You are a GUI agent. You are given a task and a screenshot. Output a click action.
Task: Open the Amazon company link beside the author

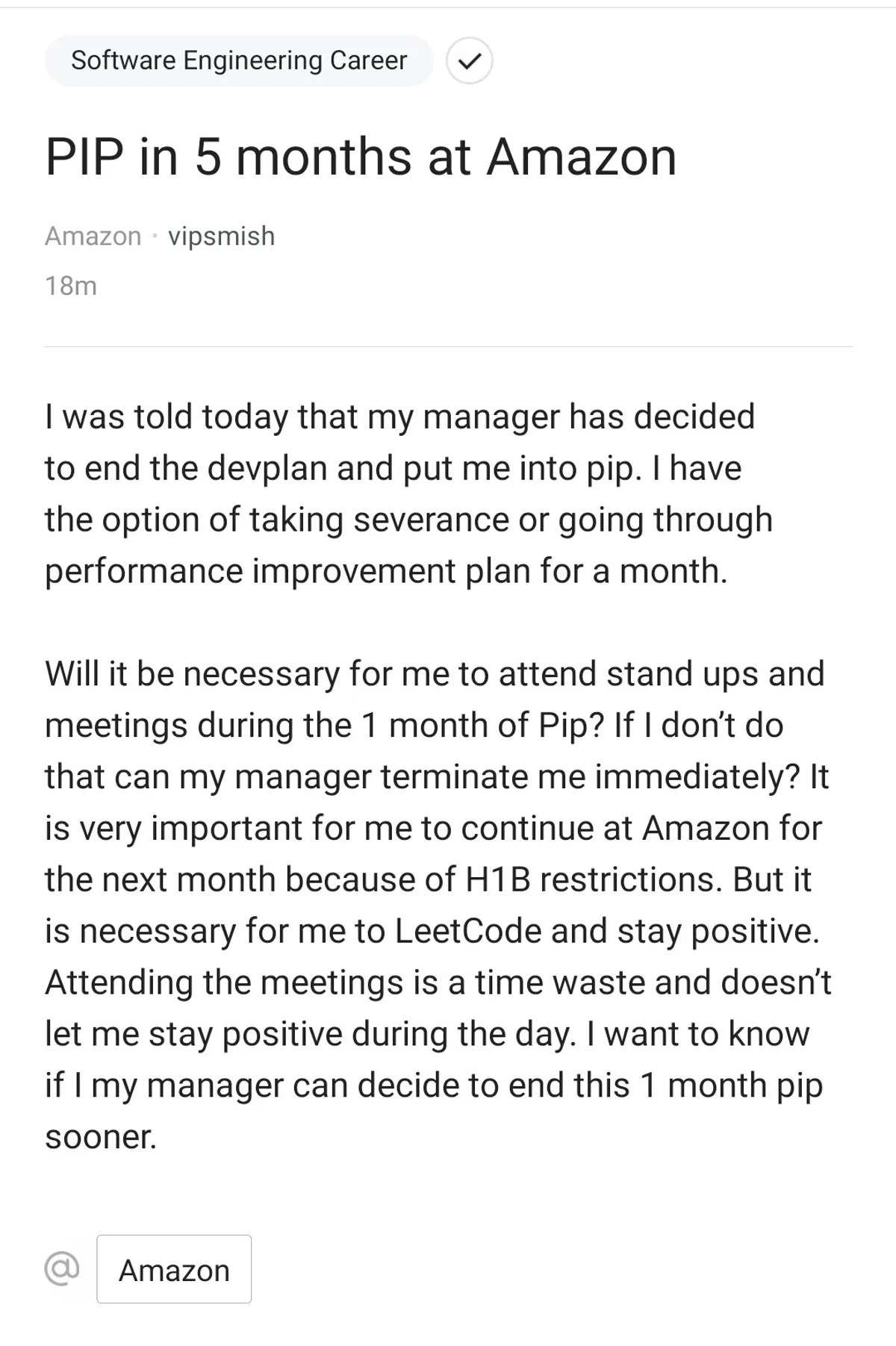tap(93, 236)
